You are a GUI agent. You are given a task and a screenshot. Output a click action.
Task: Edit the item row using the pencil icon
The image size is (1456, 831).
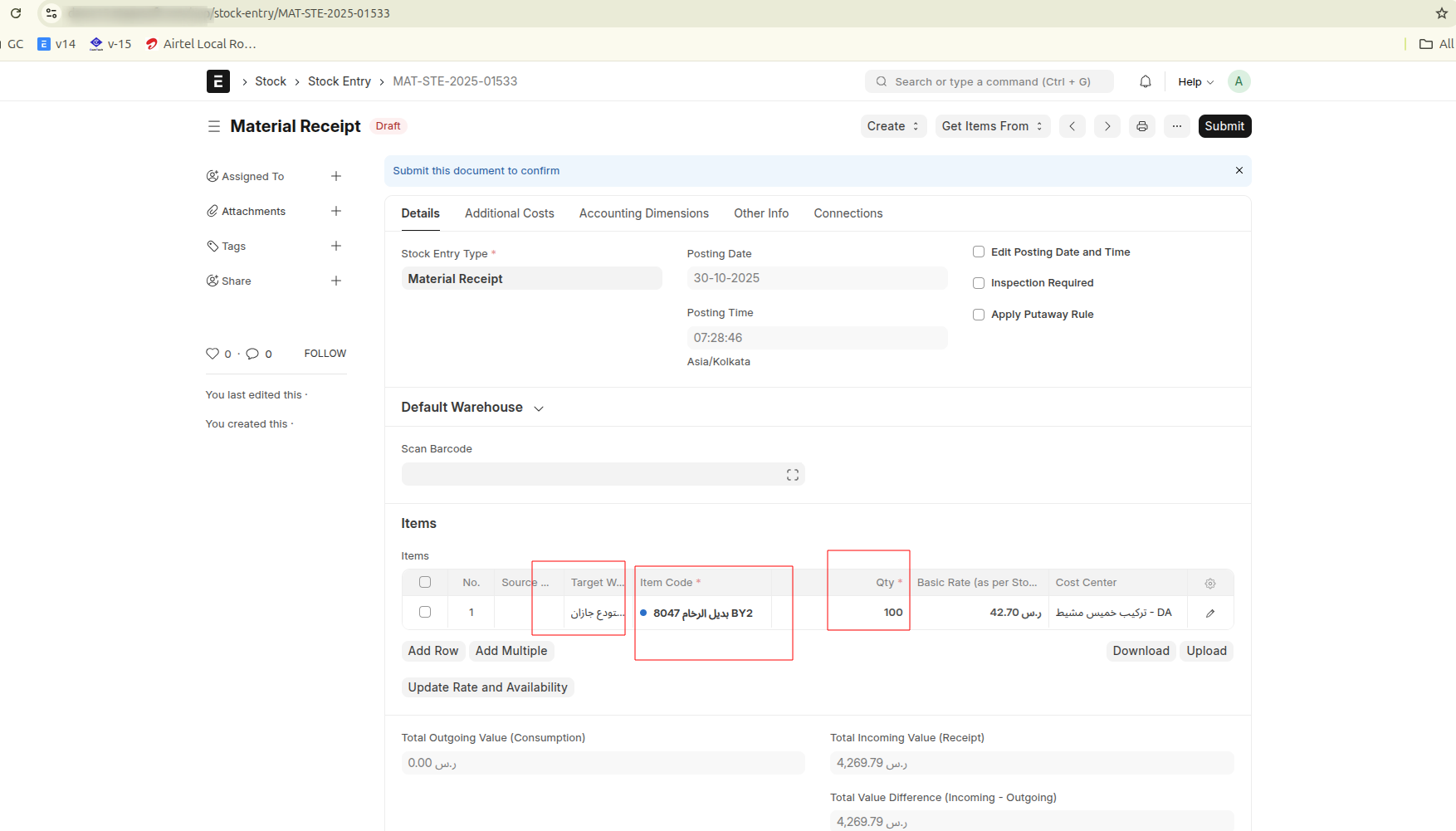(x=1209, y=613)
